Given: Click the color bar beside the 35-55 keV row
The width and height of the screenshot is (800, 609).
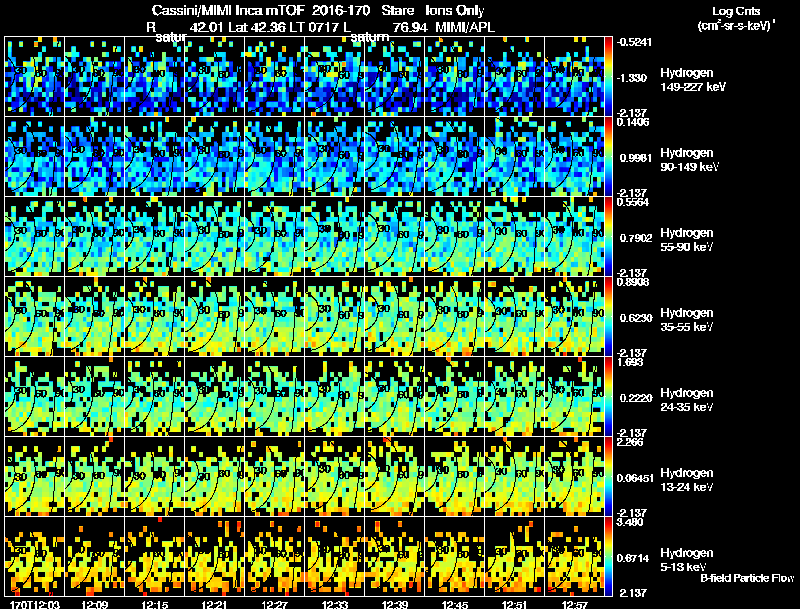Looking at the screenshot, I should [x=608, y=317].
